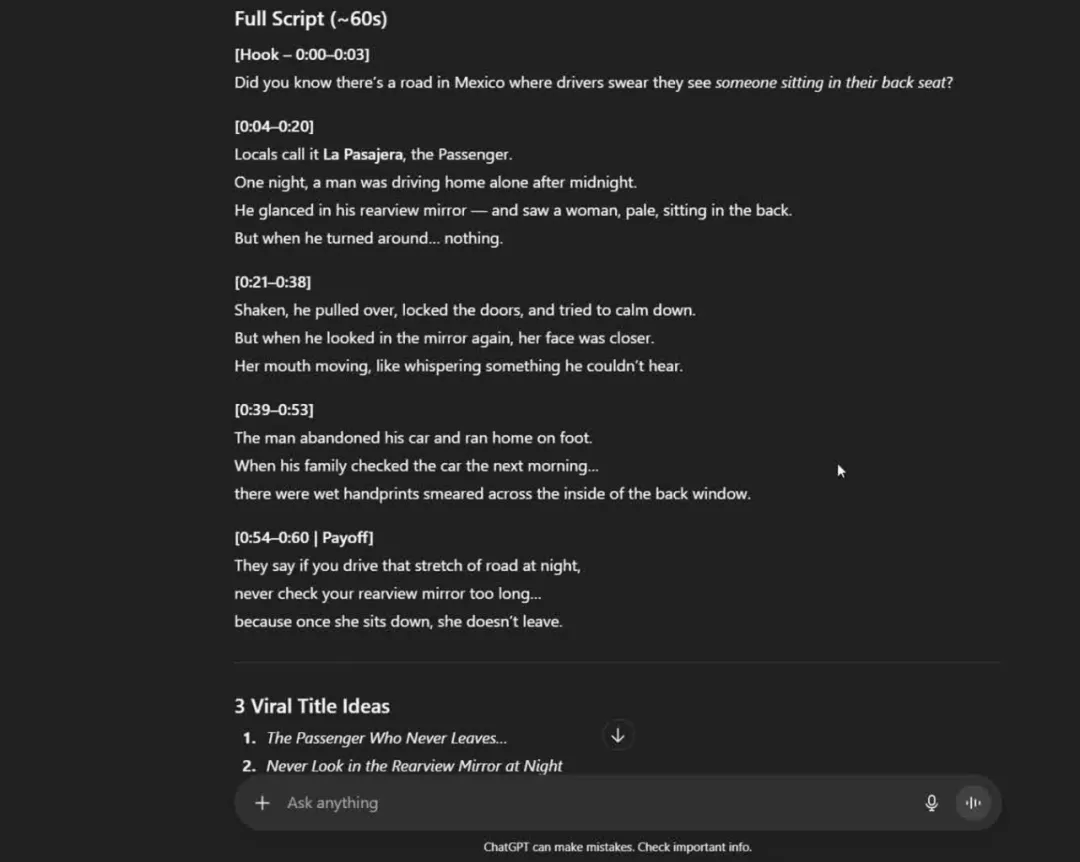Click the "[0:21–0:38]" timestamp label
This screenshot has height=862, width=1080.
(x=272, y=283)
